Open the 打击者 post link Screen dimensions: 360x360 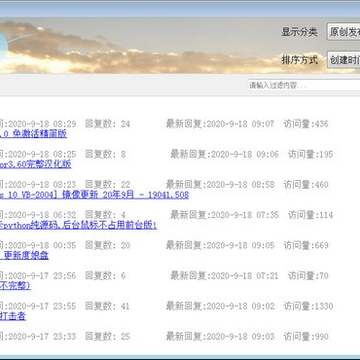point(13,316)
